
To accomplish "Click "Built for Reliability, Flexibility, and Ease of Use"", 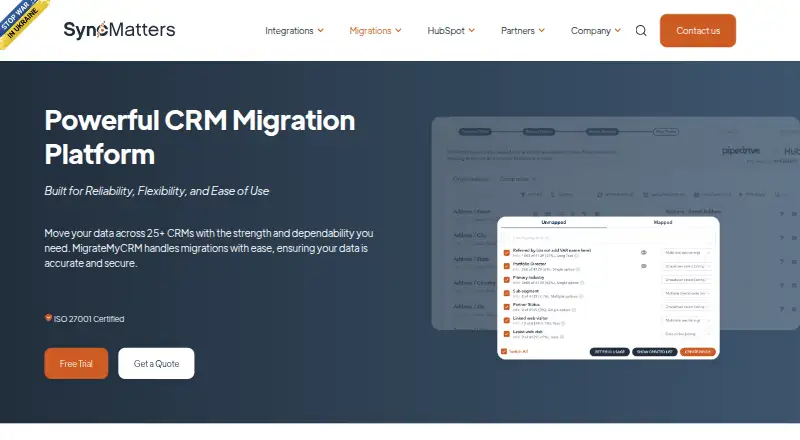I will coord(157,191).
